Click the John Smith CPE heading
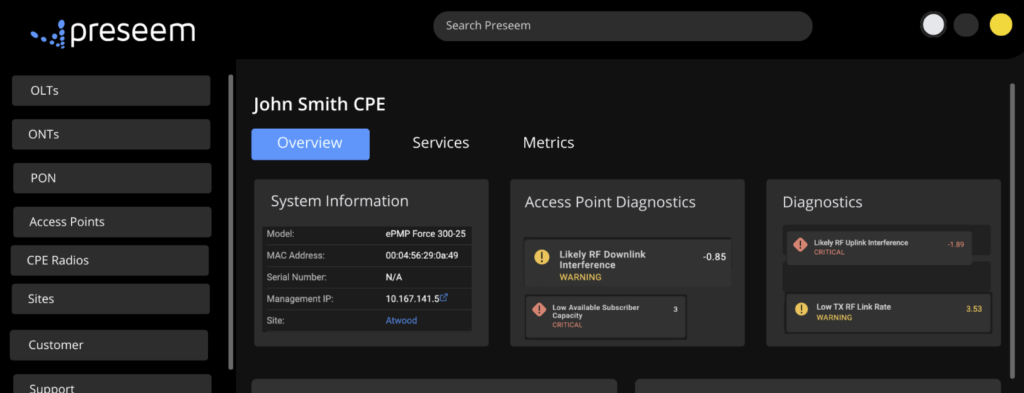The height and width of the screenshot is (393, 1024). pos(319,104)
